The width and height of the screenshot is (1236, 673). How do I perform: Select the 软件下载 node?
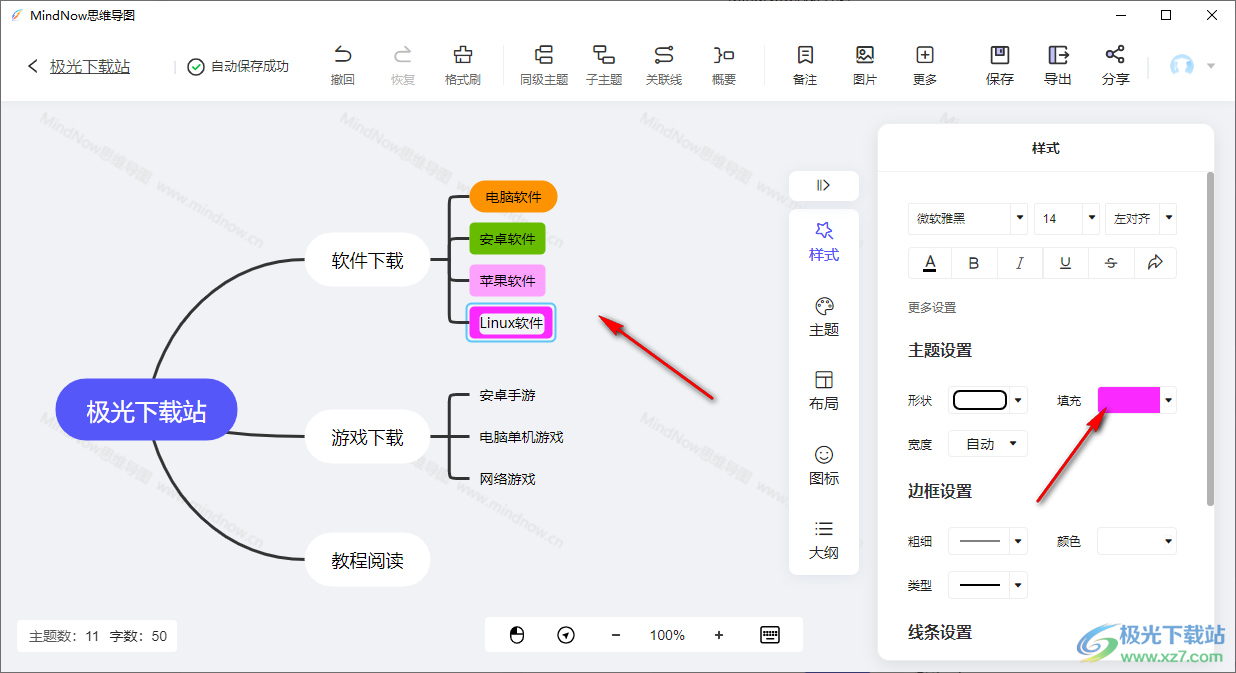(367, 260)
